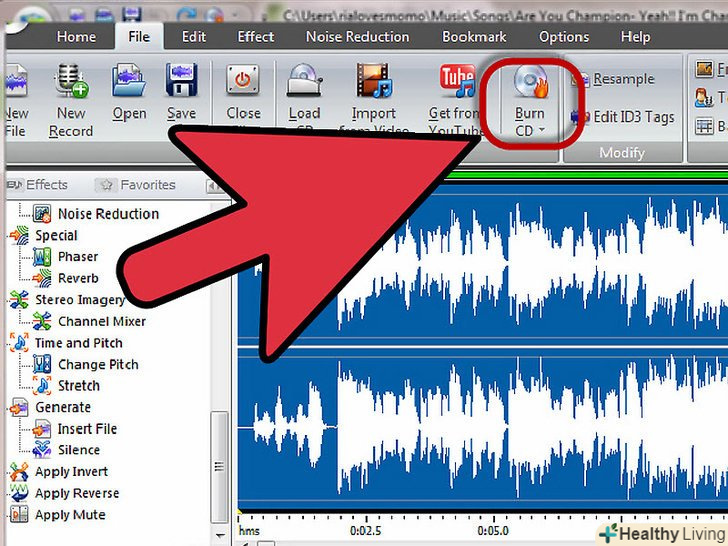Click the Burn CD disc icon

pyautogui.click(x=531, y=81)
